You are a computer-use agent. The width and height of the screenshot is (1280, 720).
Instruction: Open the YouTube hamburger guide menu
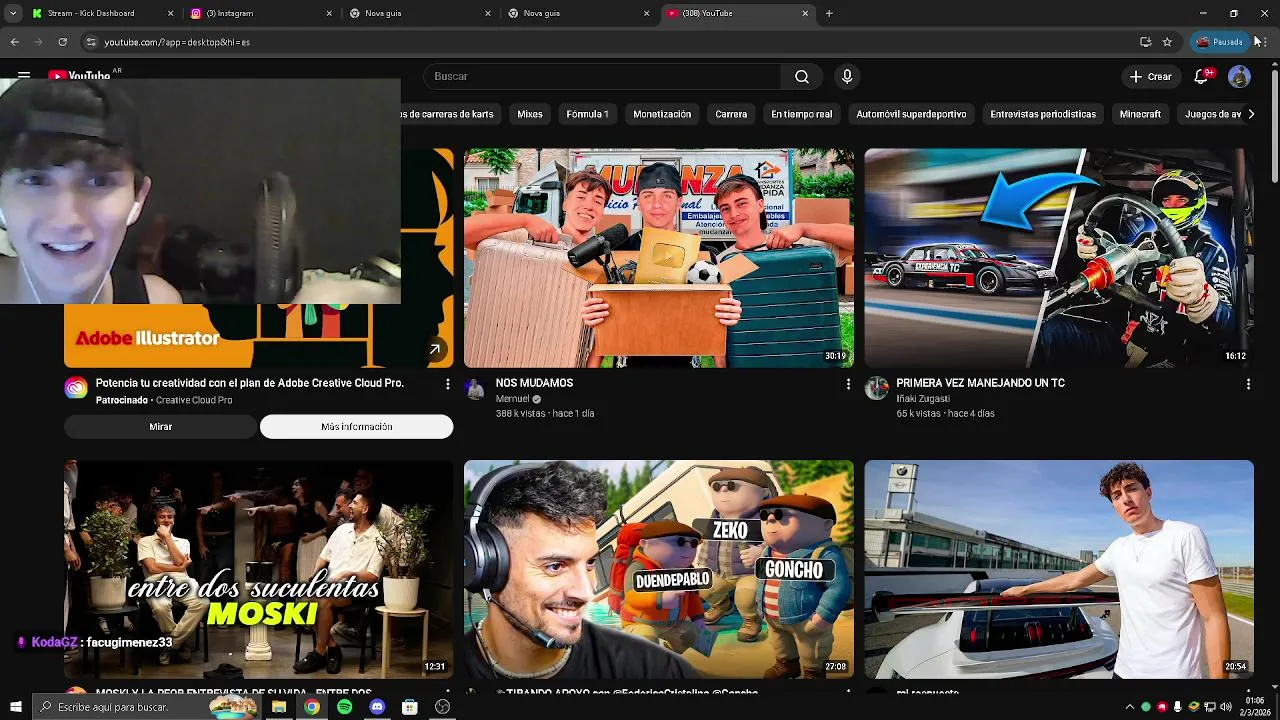click(x=24, y=76)
